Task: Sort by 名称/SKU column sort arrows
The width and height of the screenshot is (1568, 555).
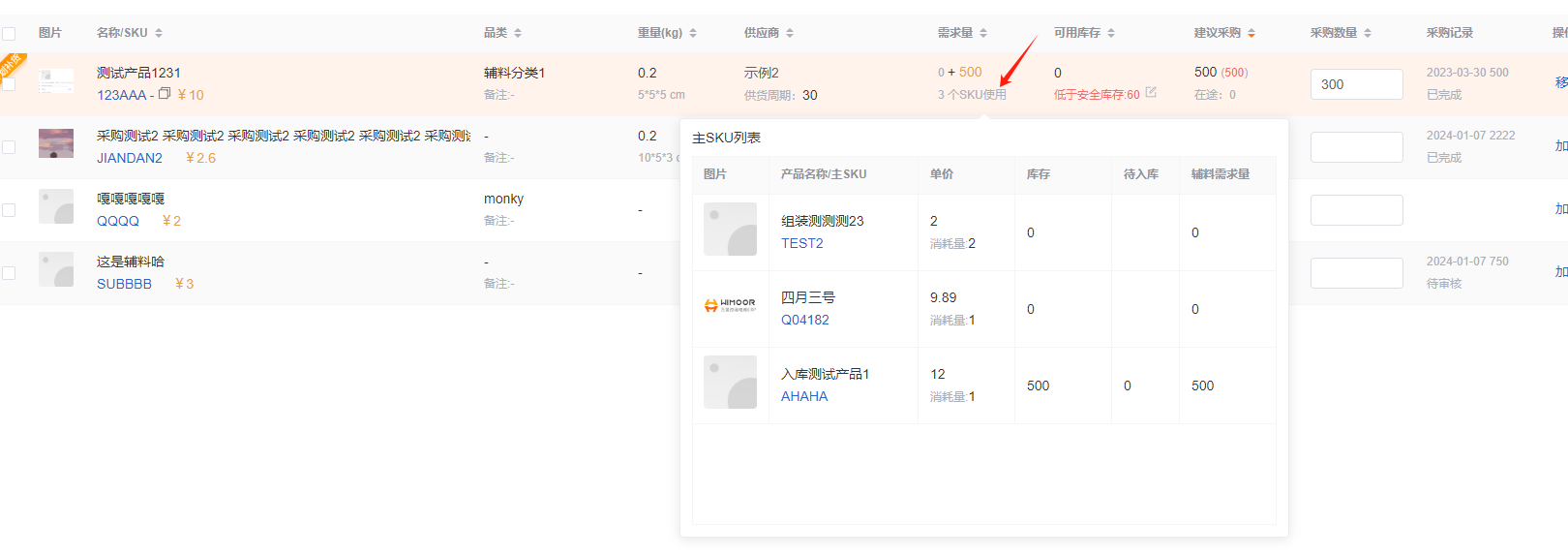Action: point(159,33)
